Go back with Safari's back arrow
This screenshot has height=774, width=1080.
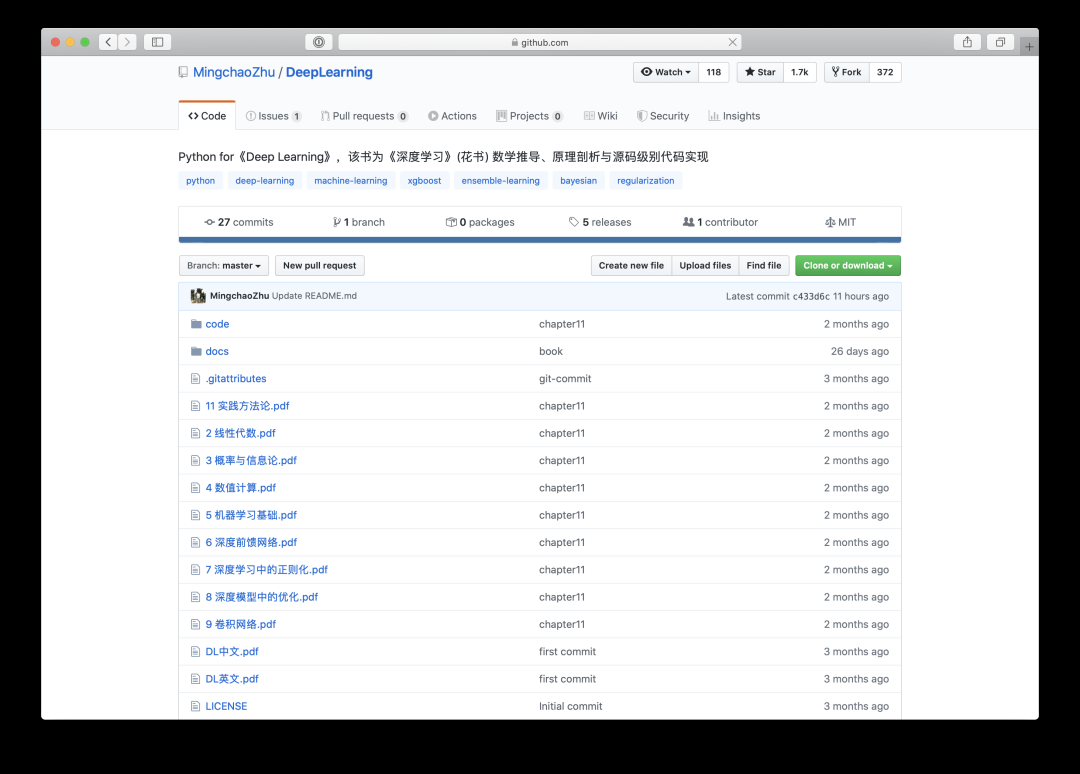tap(108, 42)
